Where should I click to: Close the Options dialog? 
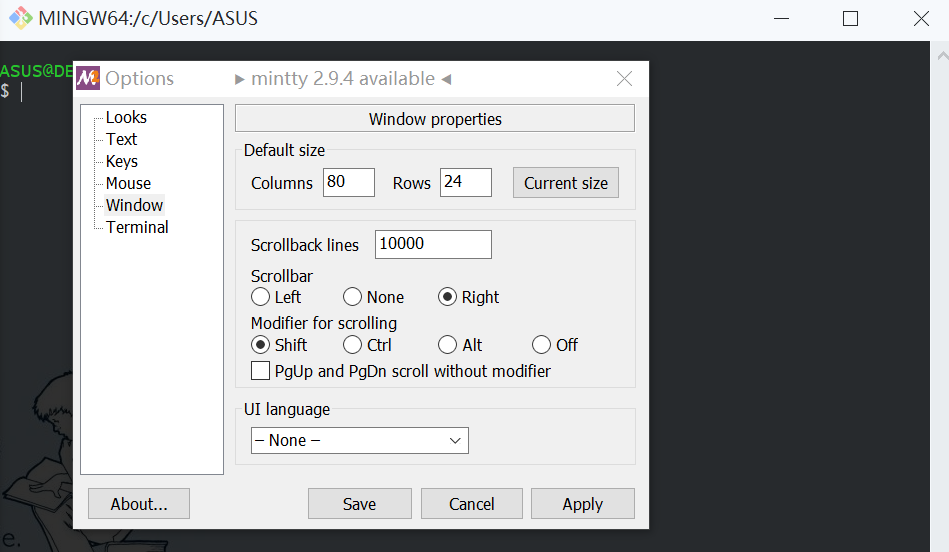tap(624, 79)
